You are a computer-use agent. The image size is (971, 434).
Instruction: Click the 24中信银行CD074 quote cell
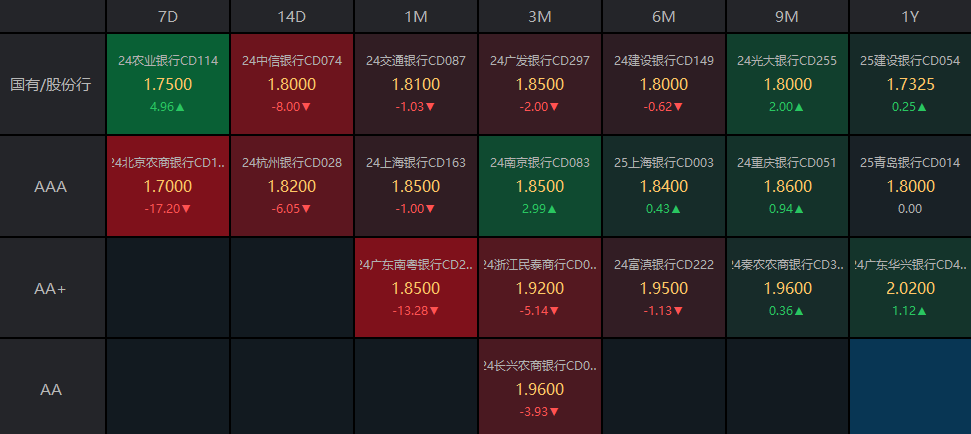pos(292,84)
